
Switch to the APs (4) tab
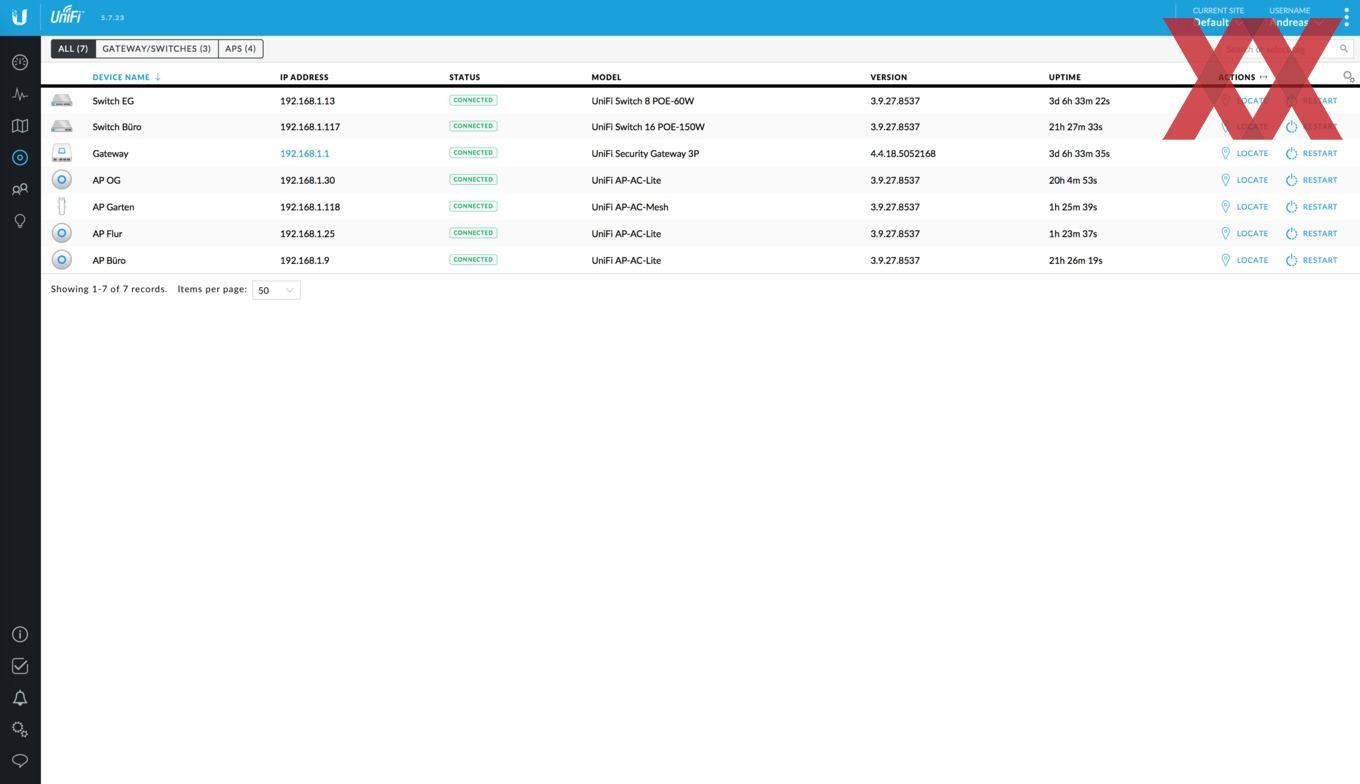[x=240, y=48]
